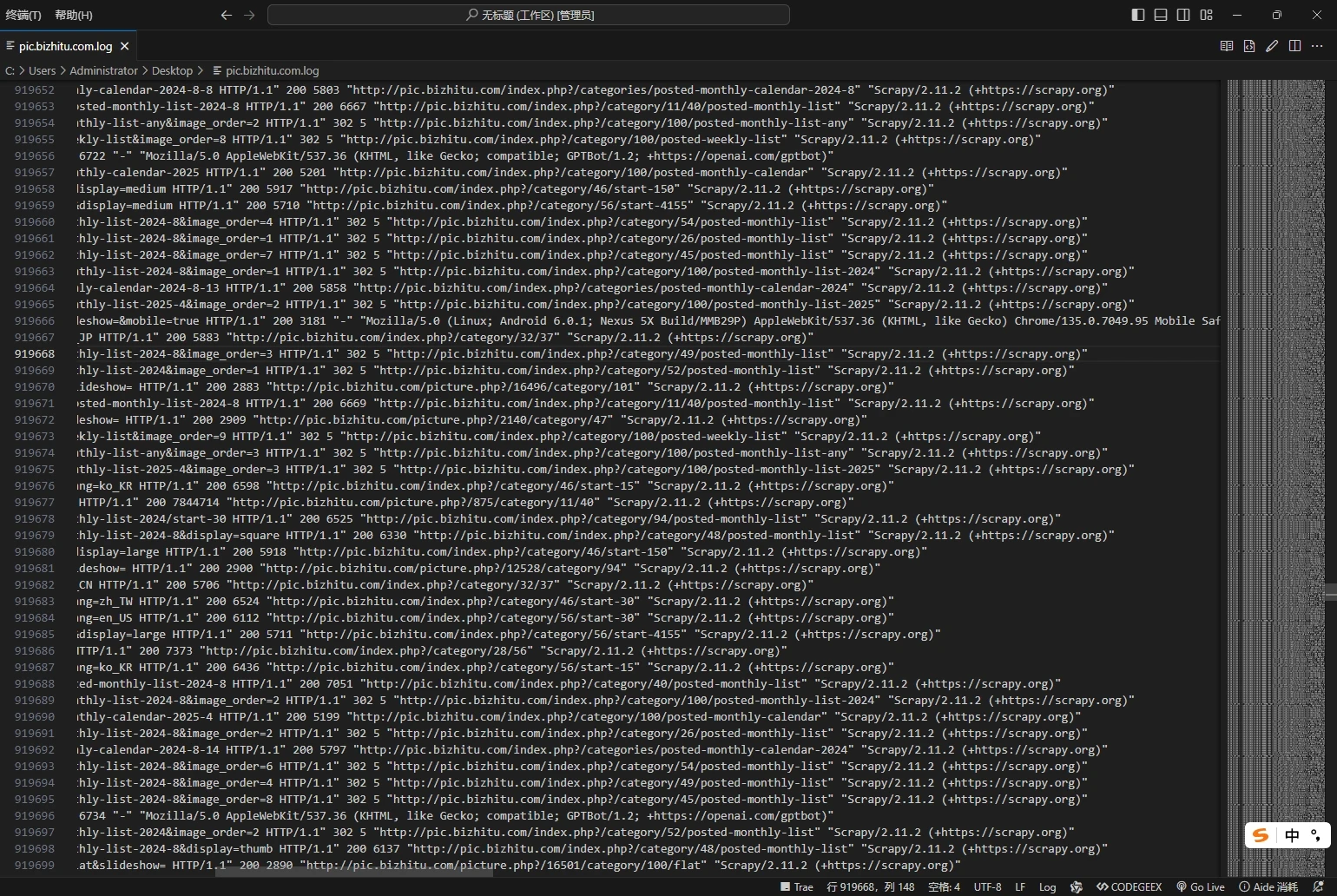Expand the Administrator breadcrumb segment
The width and height of the screenshot is (1337, 896).
pos(103,70)
